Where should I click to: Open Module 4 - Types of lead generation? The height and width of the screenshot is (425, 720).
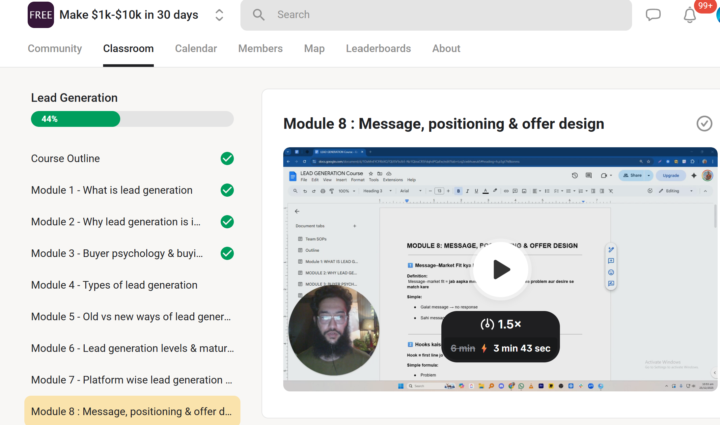click(x=132, y=285)
